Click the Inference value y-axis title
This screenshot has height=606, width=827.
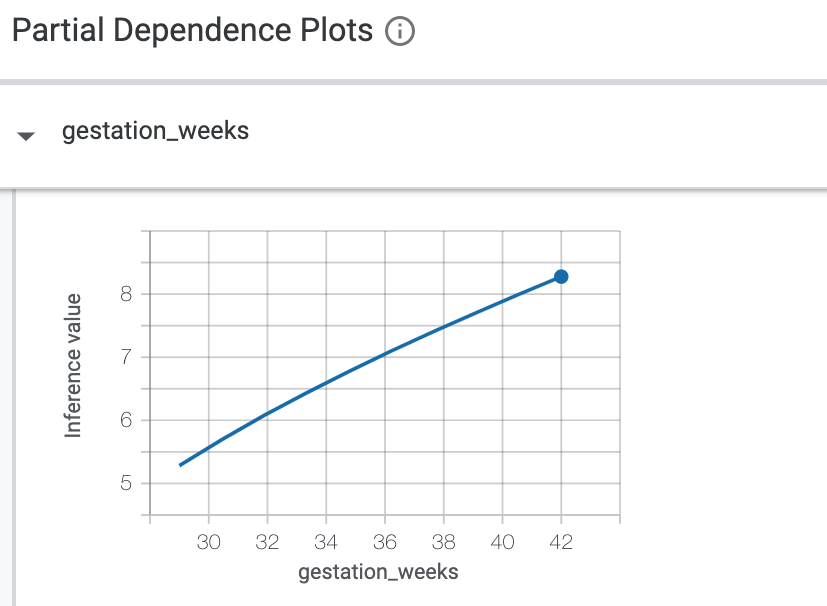[72, 365]
